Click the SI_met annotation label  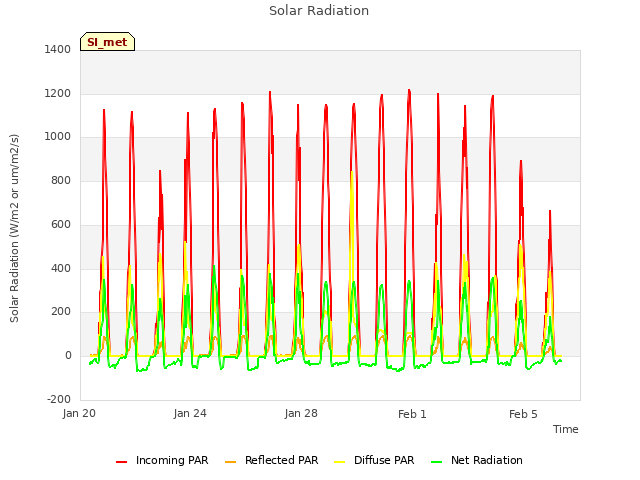point(107,42)
